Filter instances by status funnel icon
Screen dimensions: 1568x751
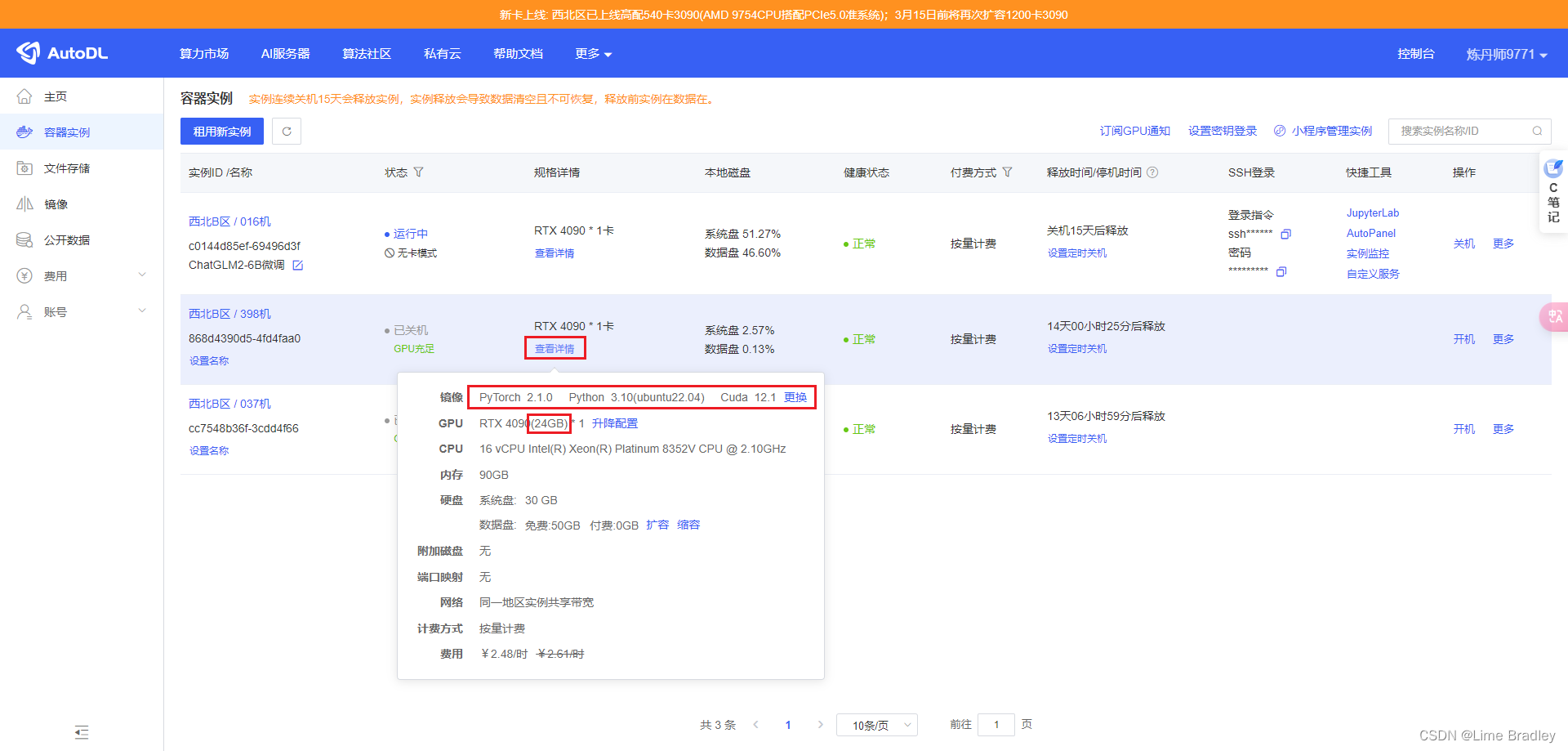click(x=419, y=172)
